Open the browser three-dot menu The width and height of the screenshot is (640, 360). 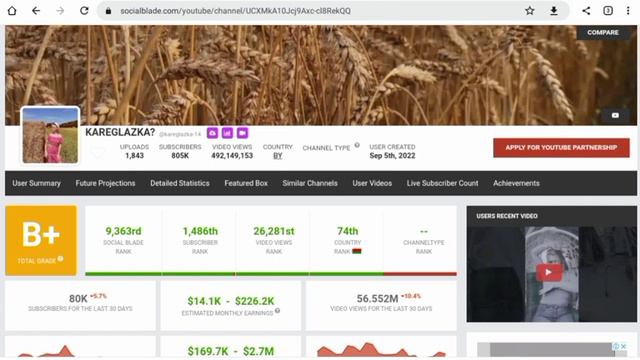628,11
